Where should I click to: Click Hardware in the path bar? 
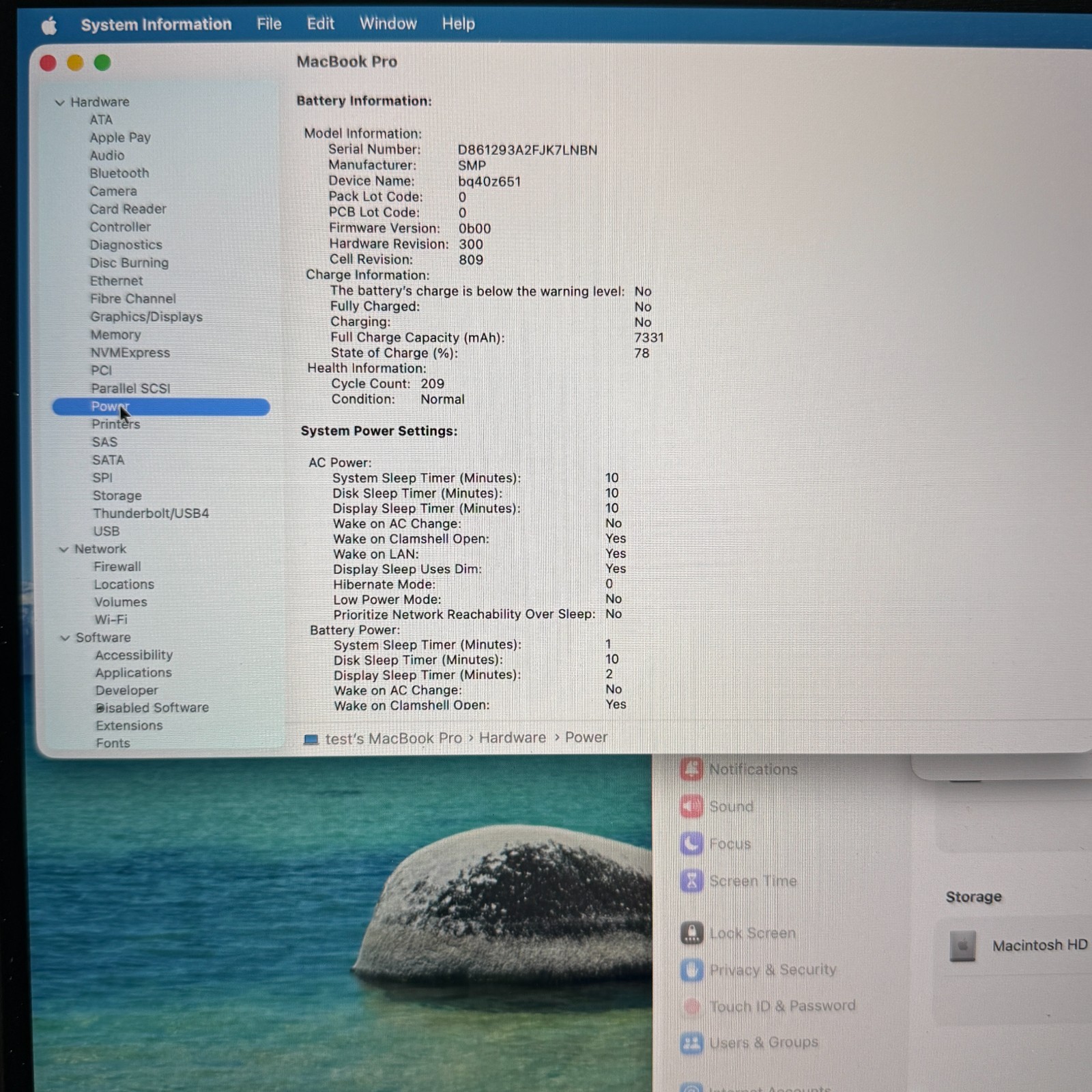513,738
